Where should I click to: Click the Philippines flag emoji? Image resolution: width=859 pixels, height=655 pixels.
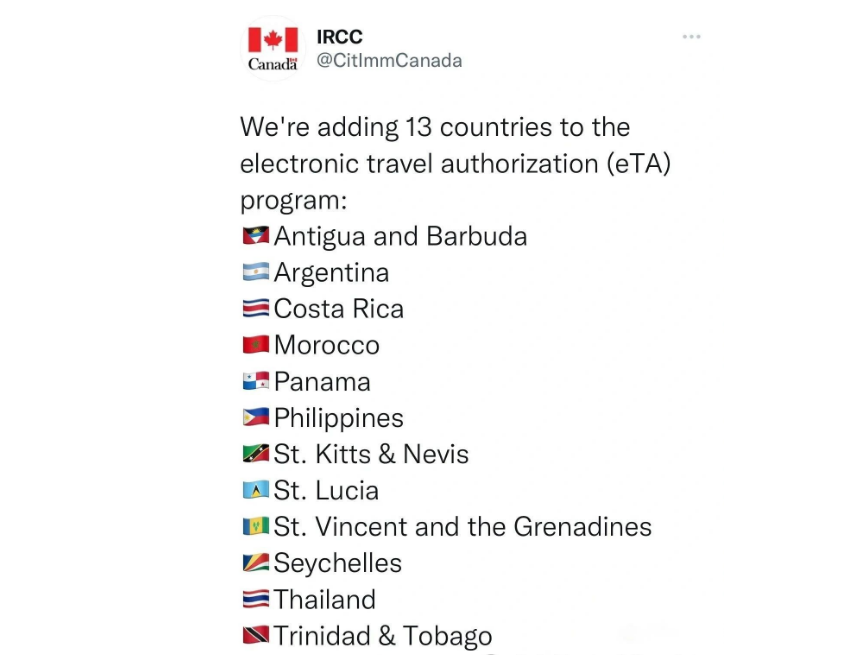click(256, 417)
